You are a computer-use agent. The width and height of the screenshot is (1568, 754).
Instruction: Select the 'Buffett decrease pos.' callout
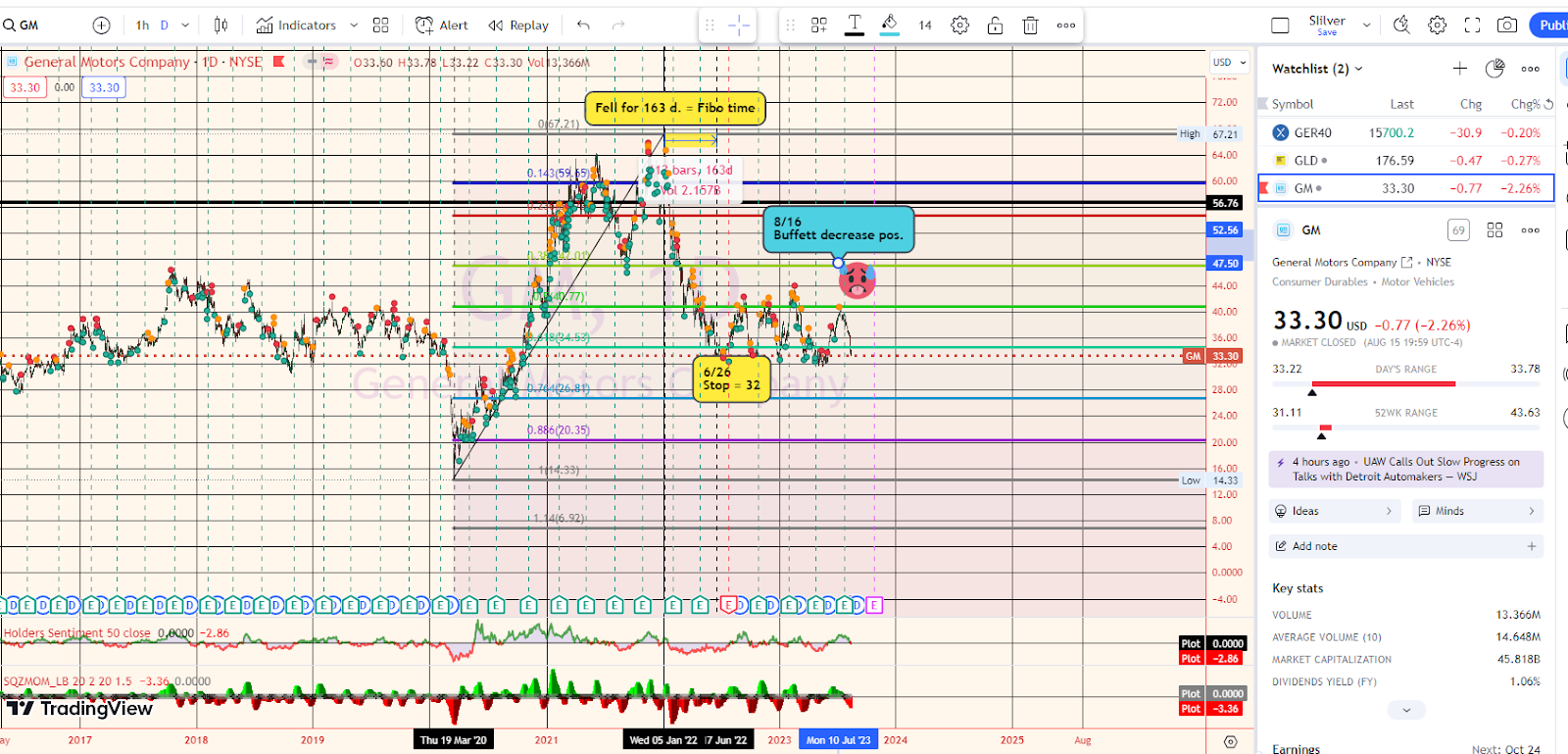838,228
